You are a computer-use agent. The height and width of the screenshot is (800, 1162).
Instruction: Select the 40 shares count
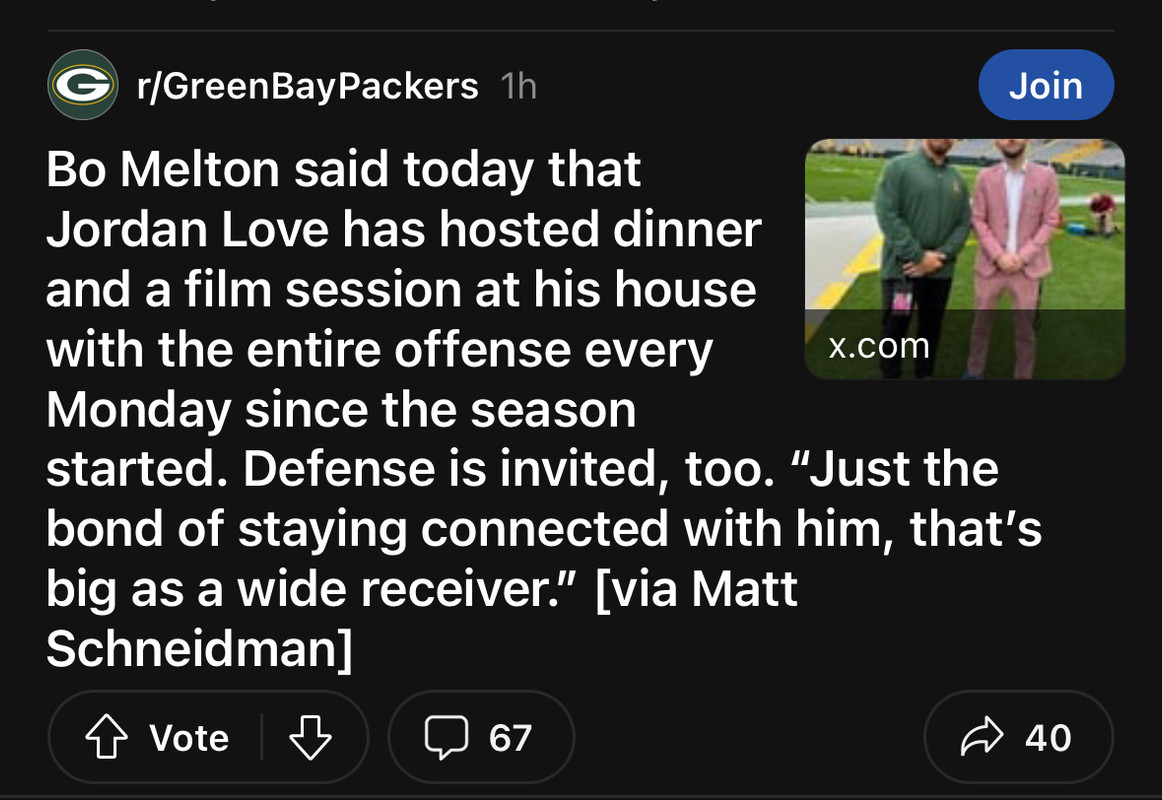tap(1048, 738)
